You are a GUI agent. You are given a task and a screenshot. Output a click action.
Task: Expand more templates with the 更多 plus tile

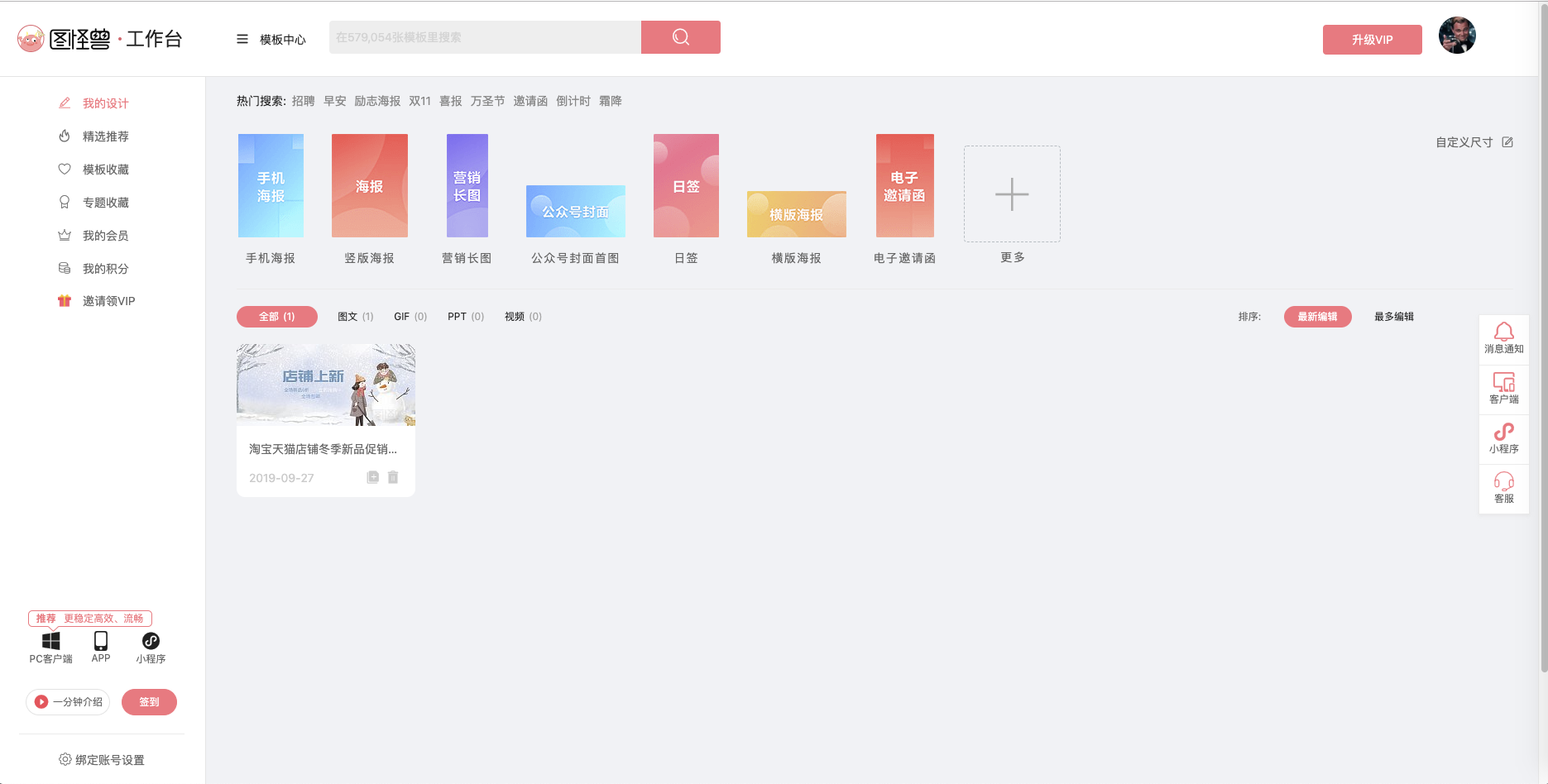(x=1011, y=194)
